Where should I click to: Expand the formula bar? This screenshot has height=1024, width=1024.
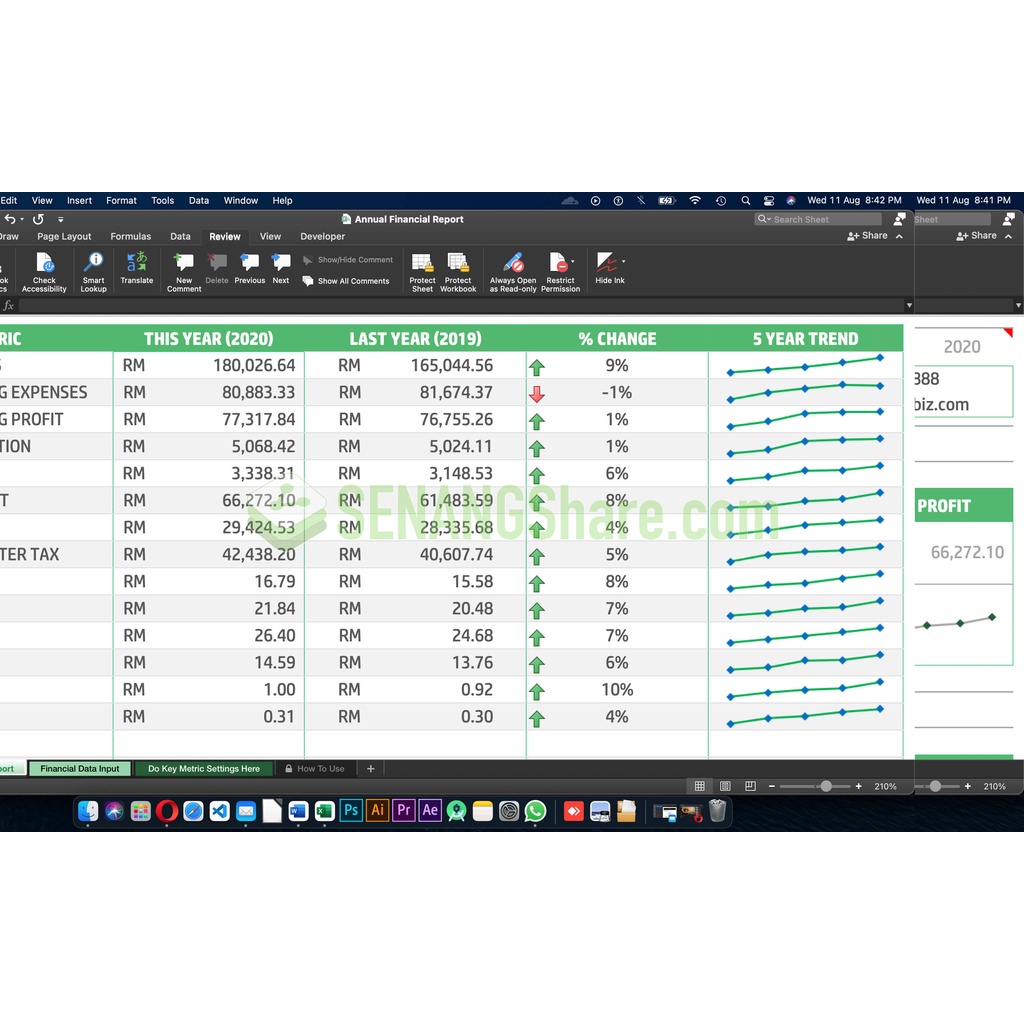(909, 305)
